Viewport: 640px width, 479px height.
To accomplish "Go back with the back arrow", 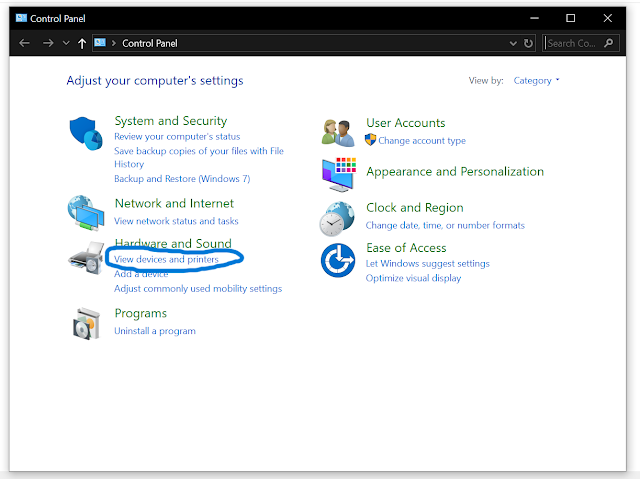I will (24, 43).
